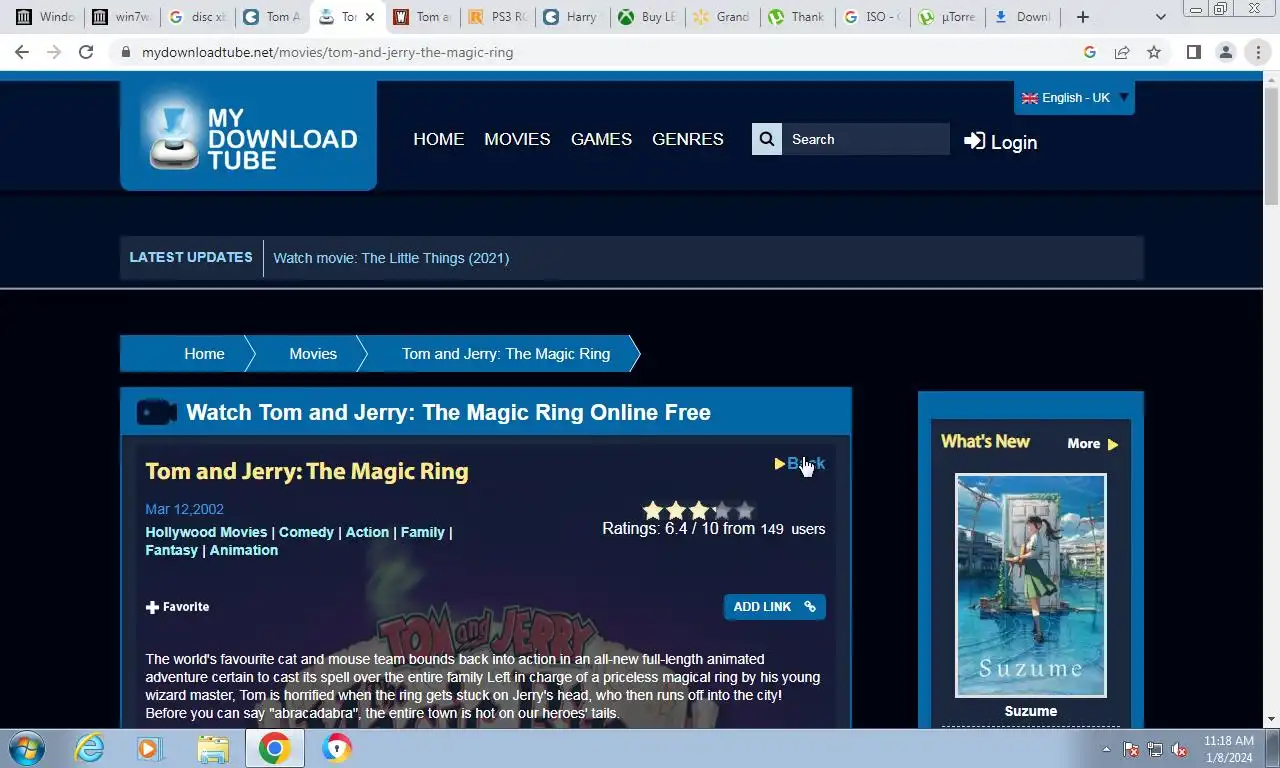The width and height of the screenshot is (1280, 768).
Task: Open Chrome three-dot menu
Action: [1258, 52]
